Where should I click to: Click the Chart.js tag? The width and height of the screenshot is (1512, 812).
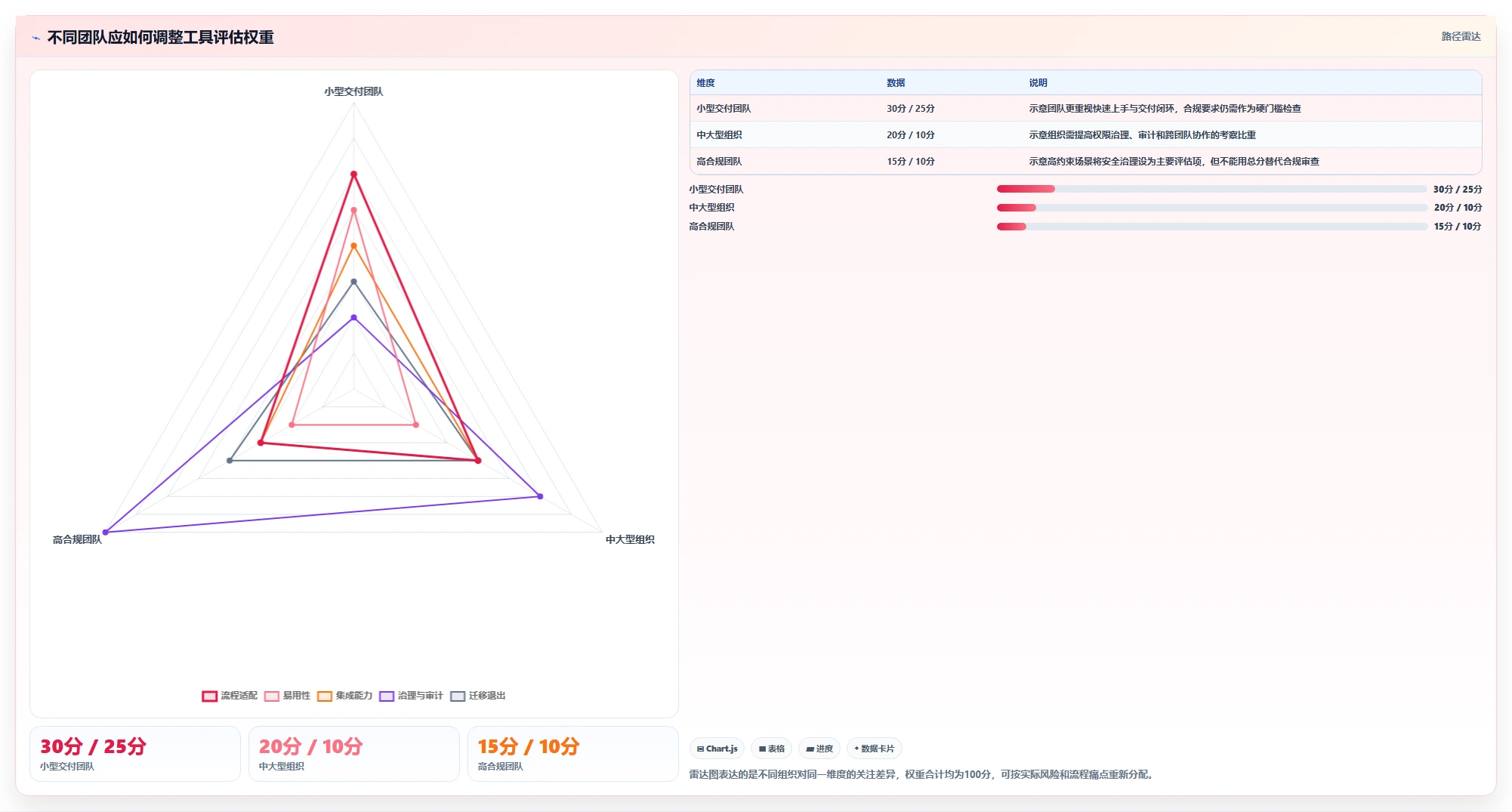[717, 749]
